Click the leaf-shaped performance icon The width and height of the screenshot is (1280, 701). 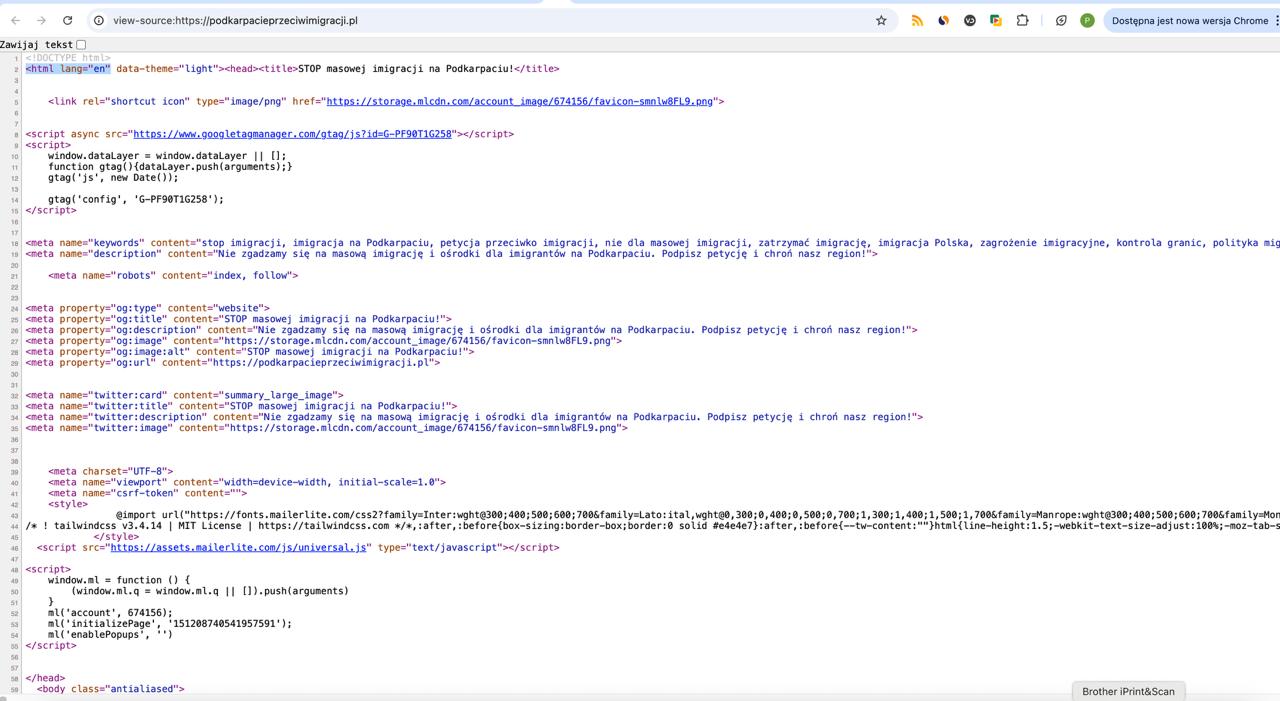point(1061,20)
